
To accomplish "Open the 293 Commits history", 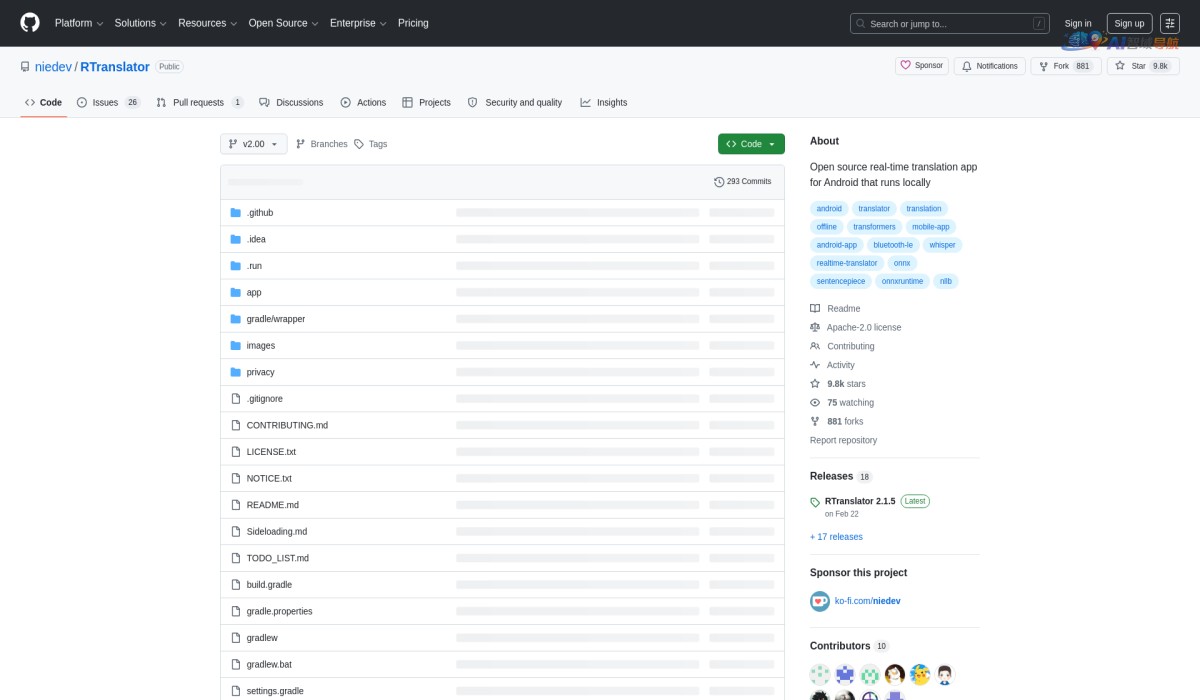I will point(742,182).
